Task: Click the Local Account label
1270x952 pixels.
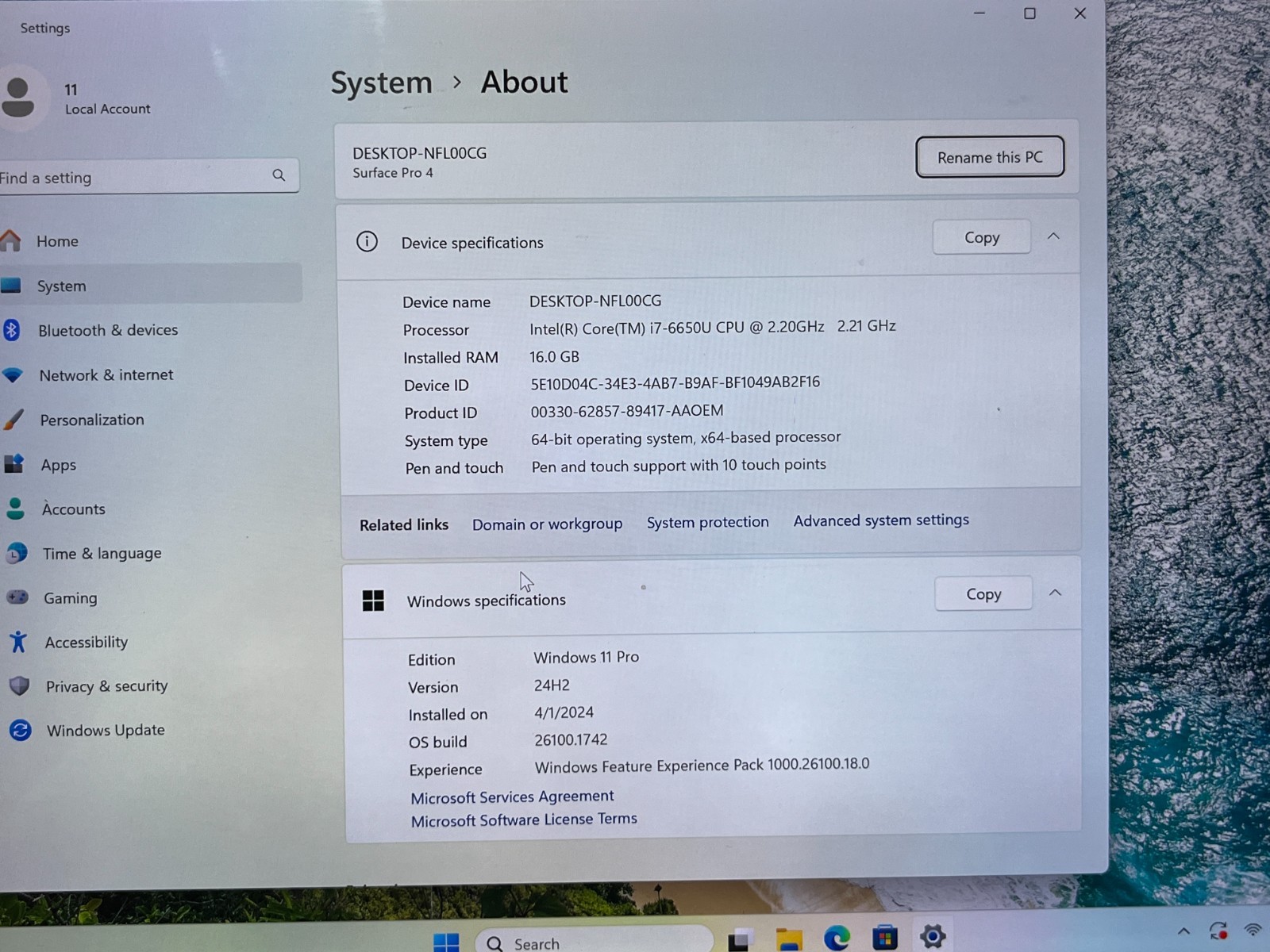Action: [x=108, y=109]
